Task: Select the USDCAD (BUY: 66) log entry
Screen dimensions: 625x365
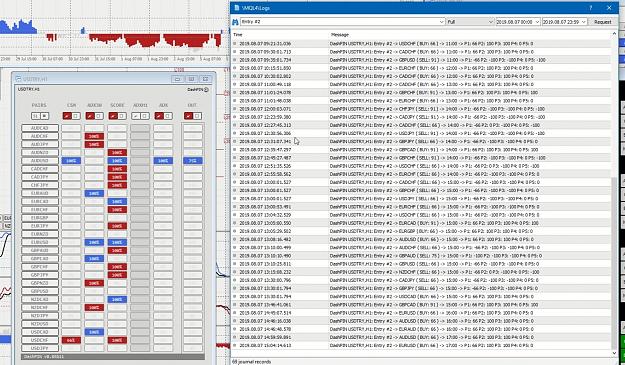Action: 421,296
